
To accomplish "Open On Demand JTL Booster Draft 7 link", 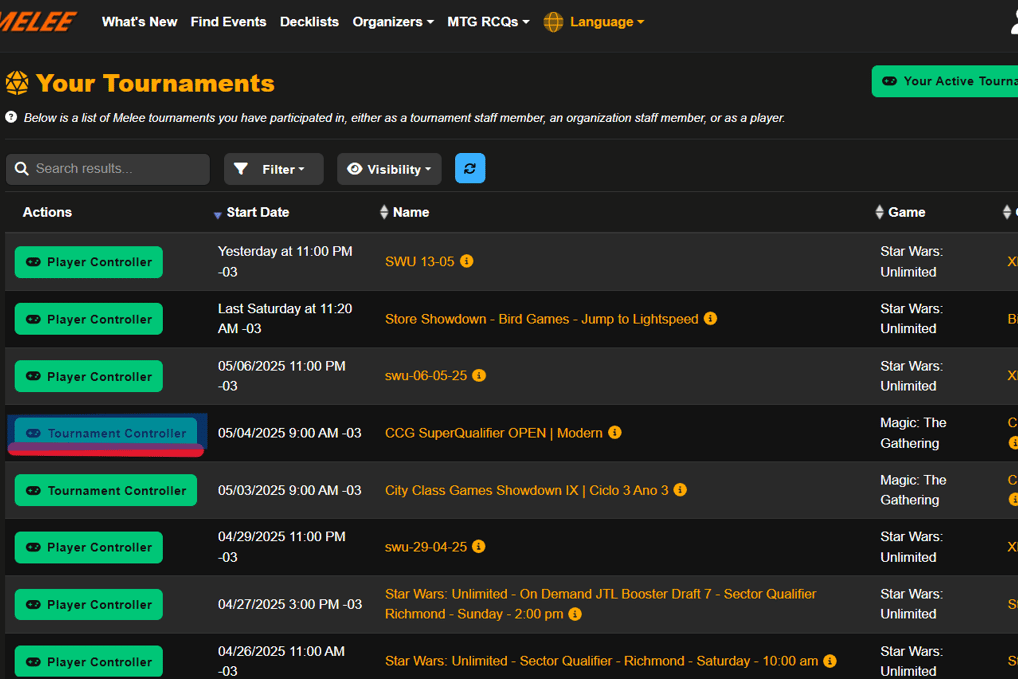I will coord(601,604).
